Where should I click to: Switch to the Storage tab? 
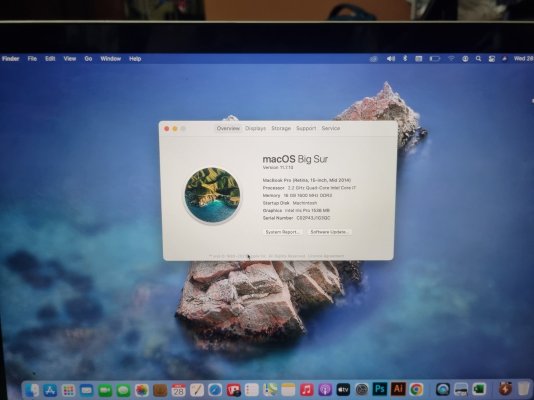pyautogui.click(x=281, y=128)
